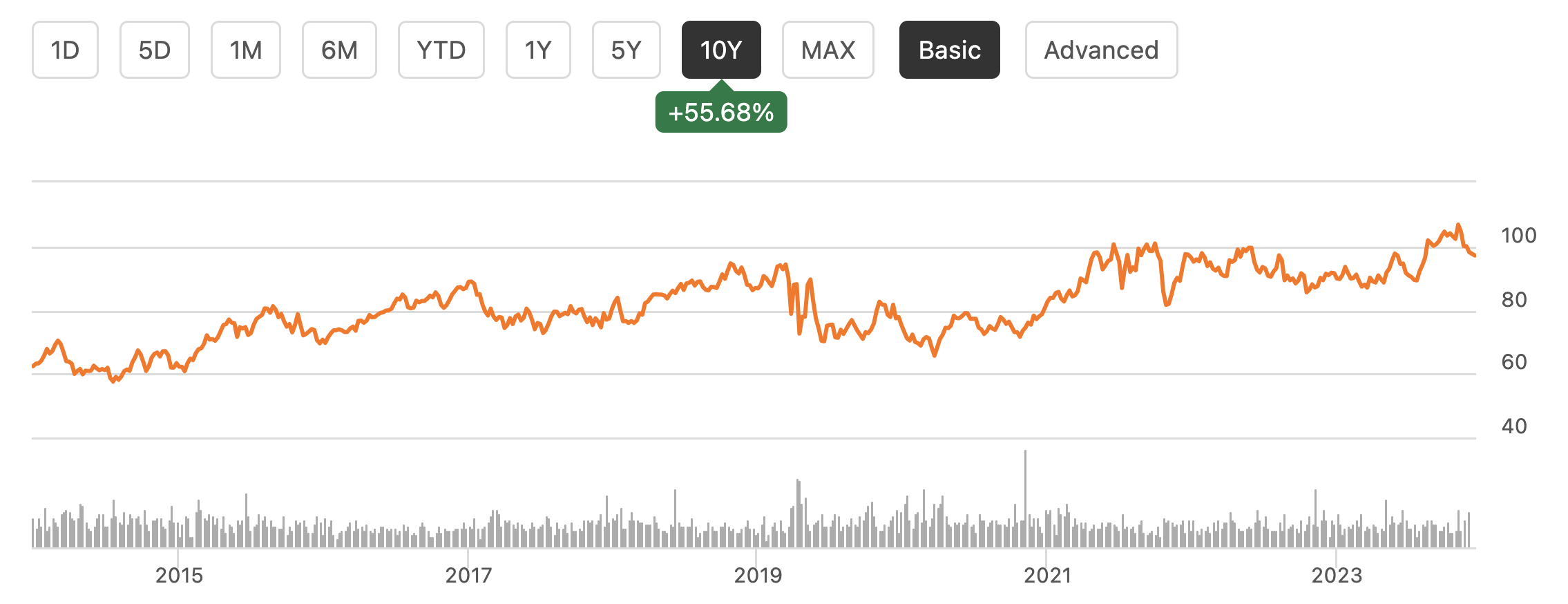This screenshot has width=1568, height=604.
Task: Switch to the 1M chart view
Action: click(246, 49)
